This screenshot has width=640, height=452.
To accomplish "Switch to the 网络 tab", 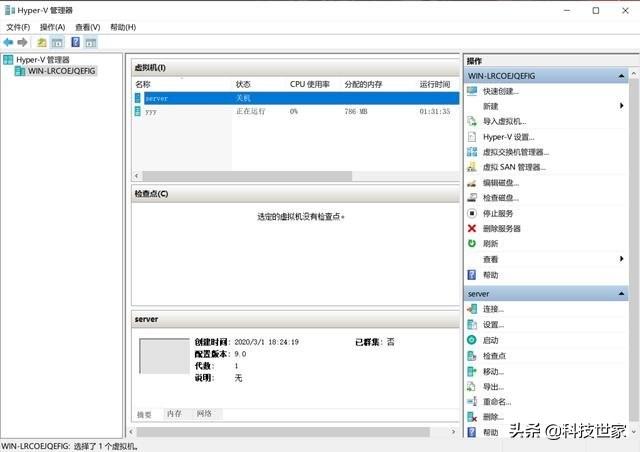I will point(204,414).
